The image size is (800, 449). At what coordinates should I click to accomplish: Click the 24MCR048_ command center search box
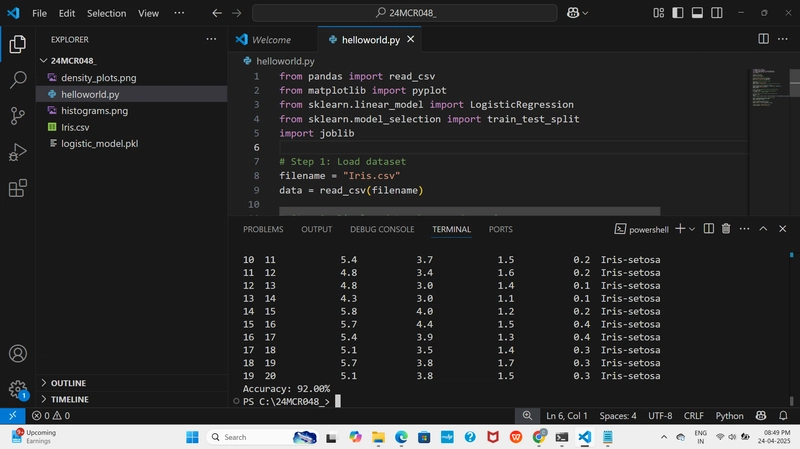405,13
